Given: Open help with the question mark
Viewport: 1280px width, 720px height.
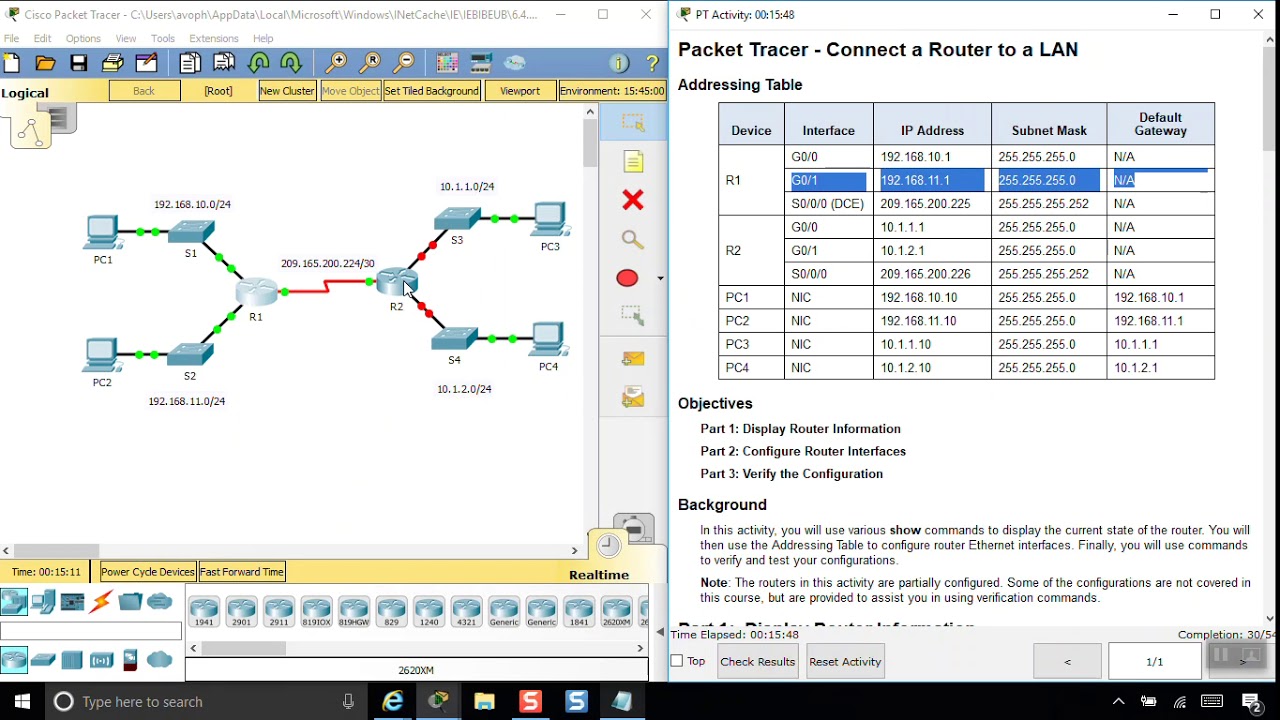Looking at the screenshot, I should 652,63.
